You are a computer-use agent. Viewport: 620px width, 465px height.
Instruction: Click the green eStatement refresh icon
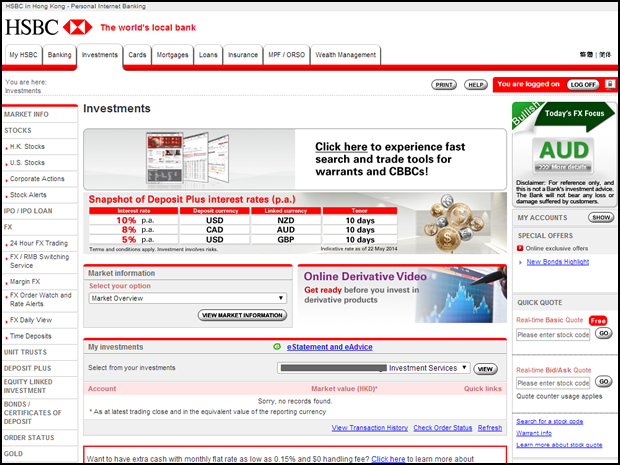click(277, 347)
